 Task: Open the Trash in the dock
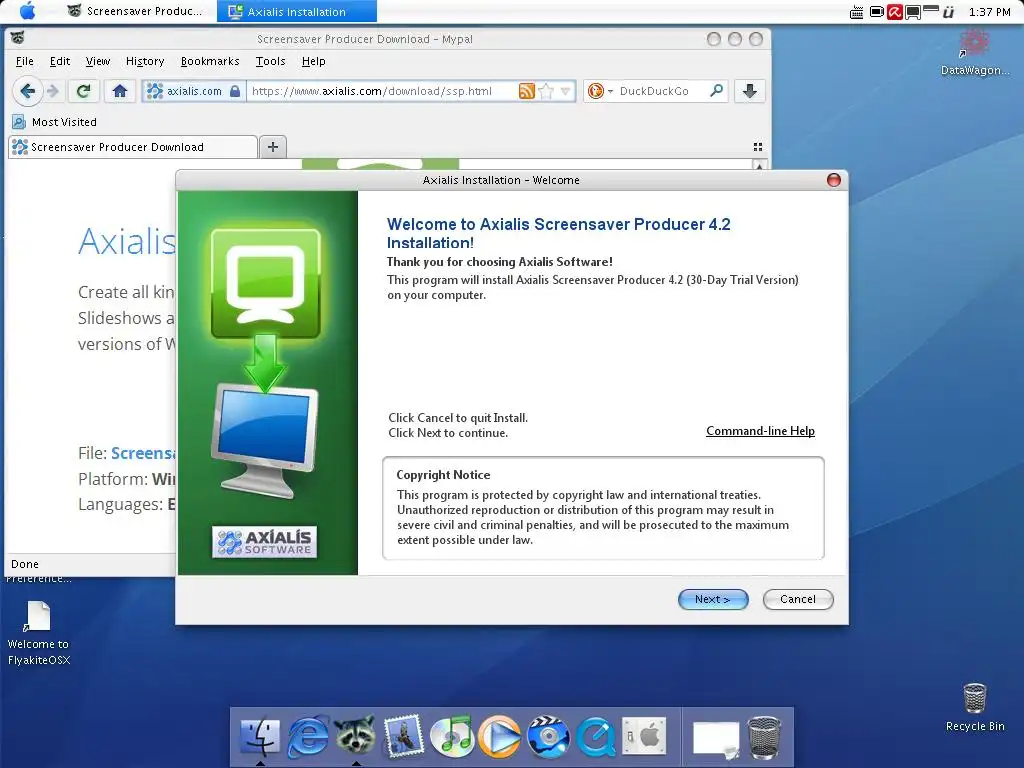tap(764, 737)
